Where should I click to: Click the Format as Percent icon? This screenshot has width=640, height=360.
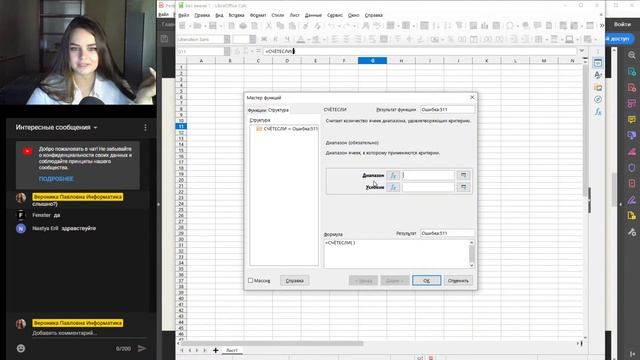click(x=451, y=40)
